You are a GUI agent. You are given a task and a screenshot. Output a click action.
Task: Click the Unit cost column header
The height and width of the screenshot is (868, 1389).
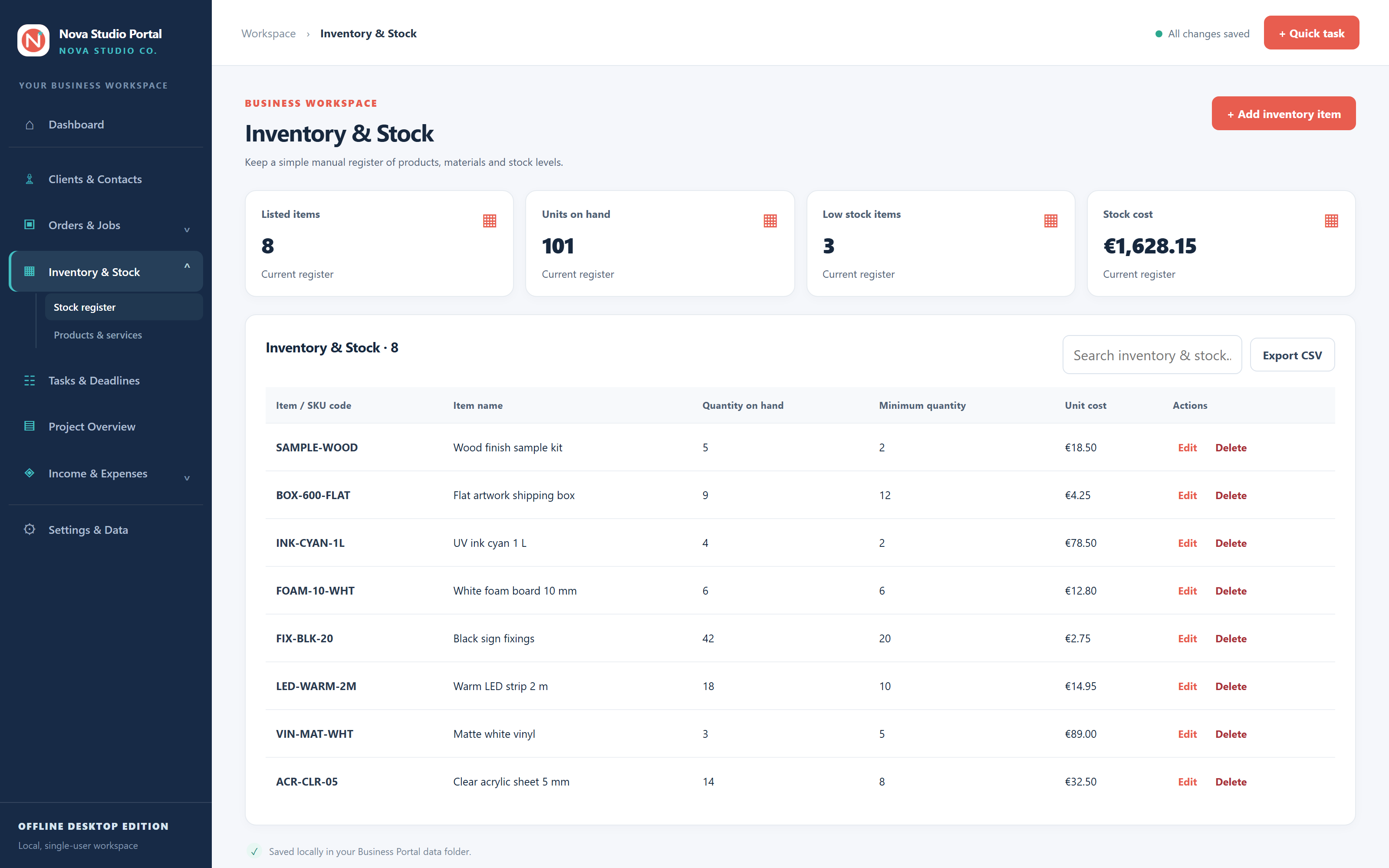[x=1085, y=405]
